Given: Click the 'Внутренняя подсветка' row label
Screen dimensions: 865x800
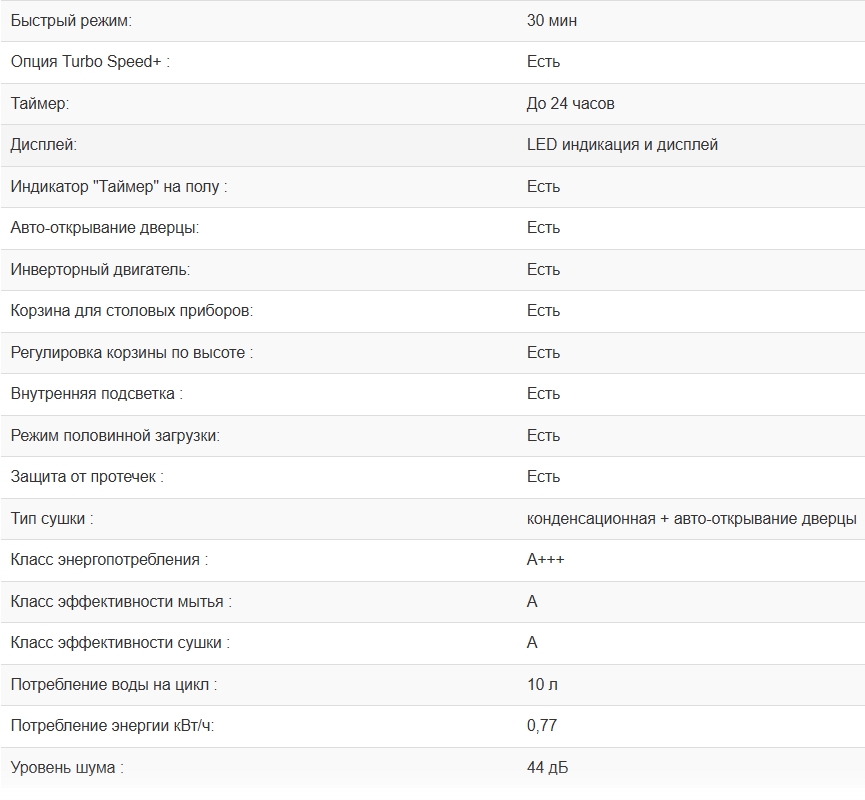Looking at the screenshot, I should click(x=97, y=394).
